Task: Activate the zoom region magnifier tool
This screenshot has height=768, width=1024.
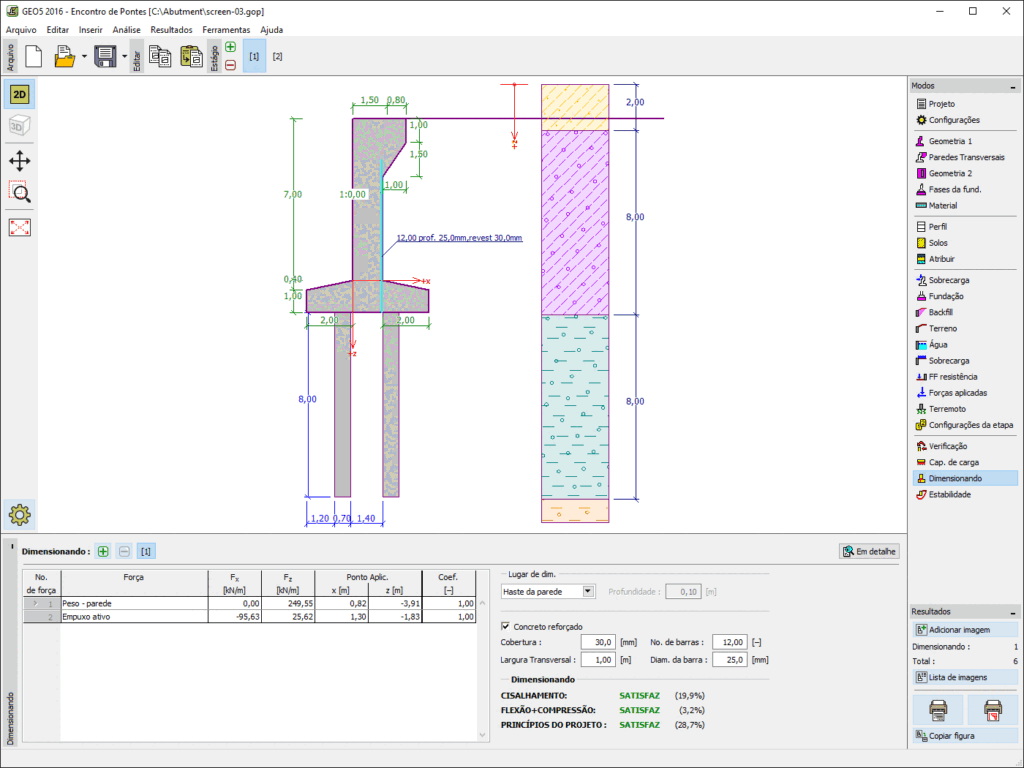Action: coord(20,193)
